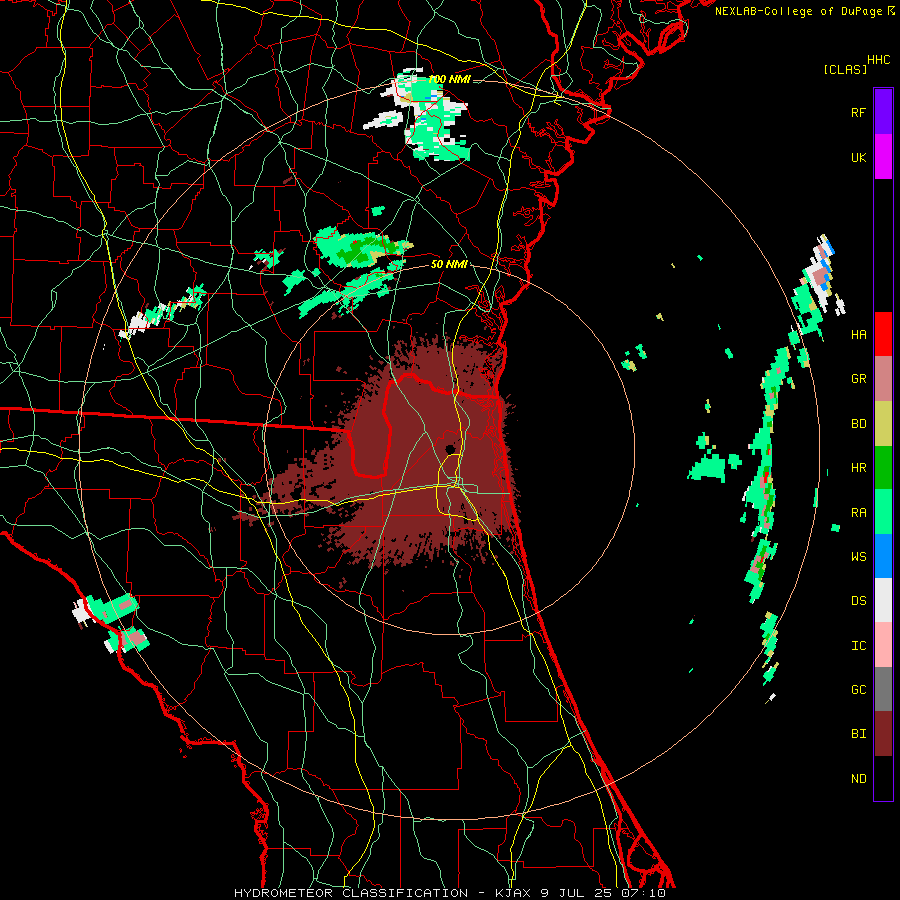900x900 pixels.
Task: Click the BI legend label
Action: coord(858,734)
